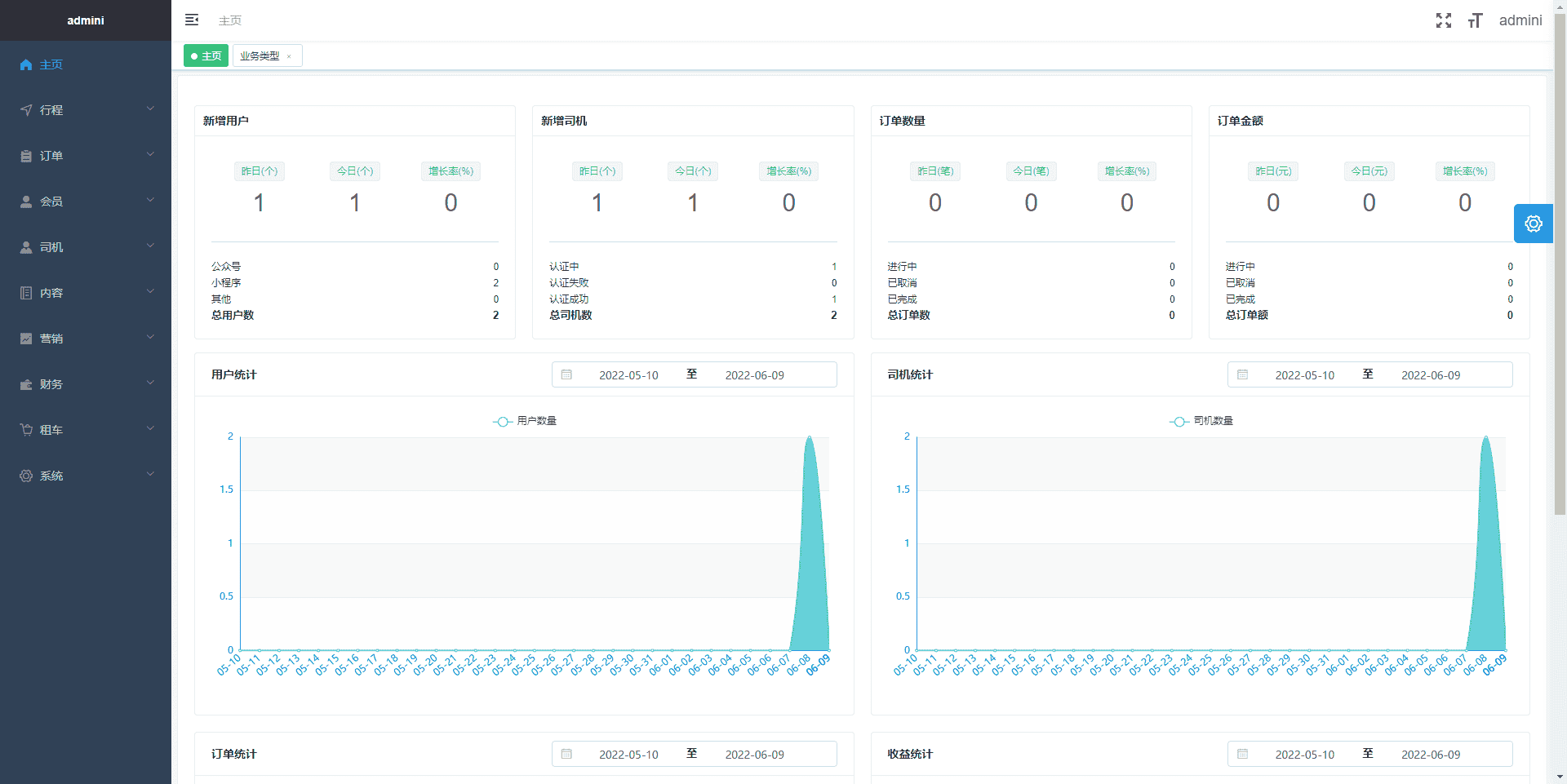The height and width of the screenshot is (784, 1567).
Task: Click the driver icon for 司机
Action: [26, 247]
